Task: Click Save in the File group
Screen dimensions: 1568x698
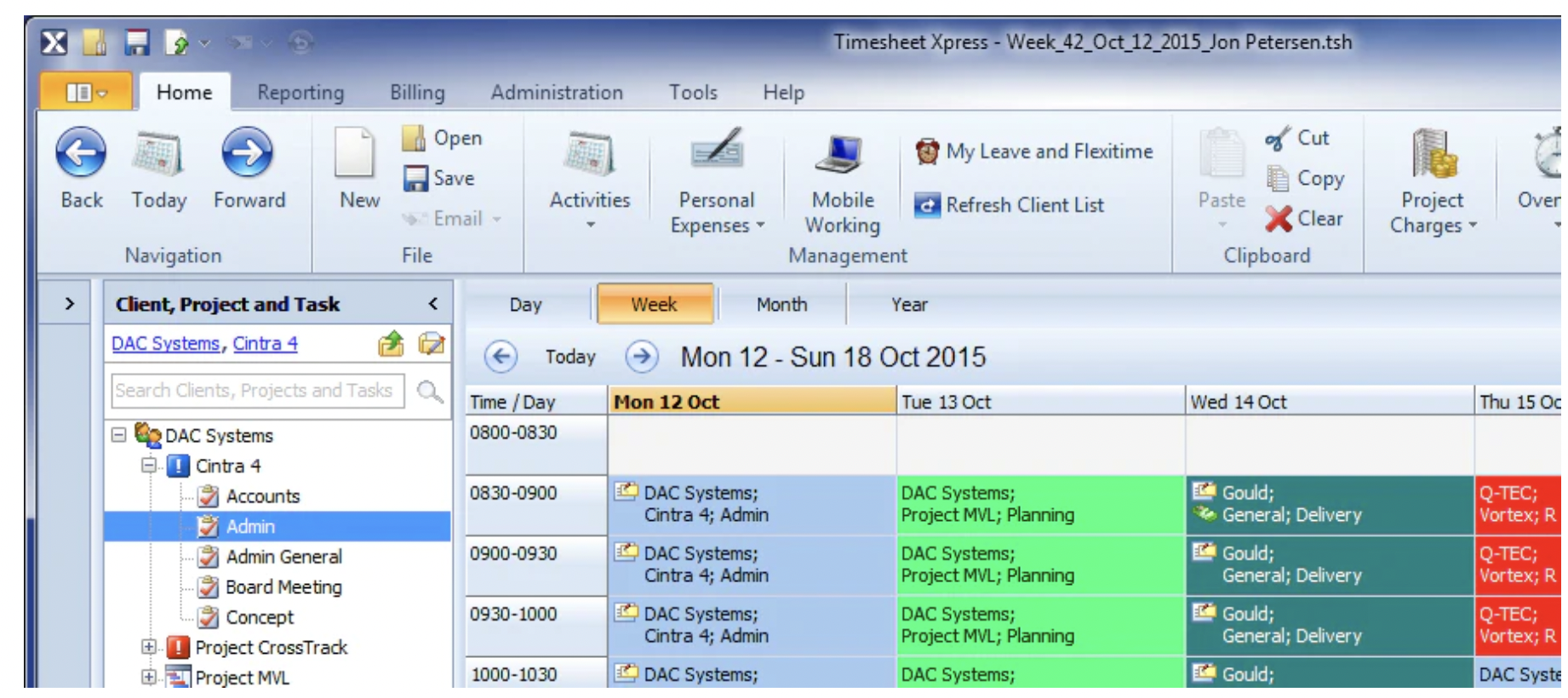Action: [x=439, y=178]
